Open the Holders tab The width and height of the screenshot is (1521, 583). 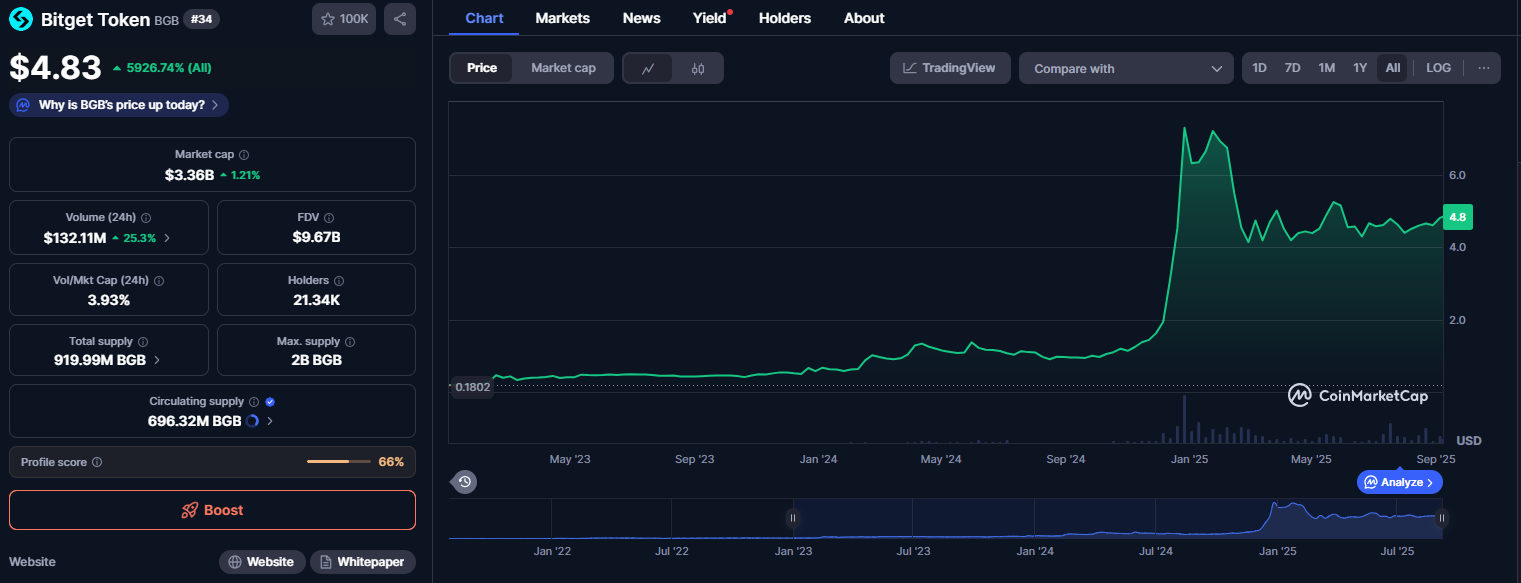pos(785,18)
